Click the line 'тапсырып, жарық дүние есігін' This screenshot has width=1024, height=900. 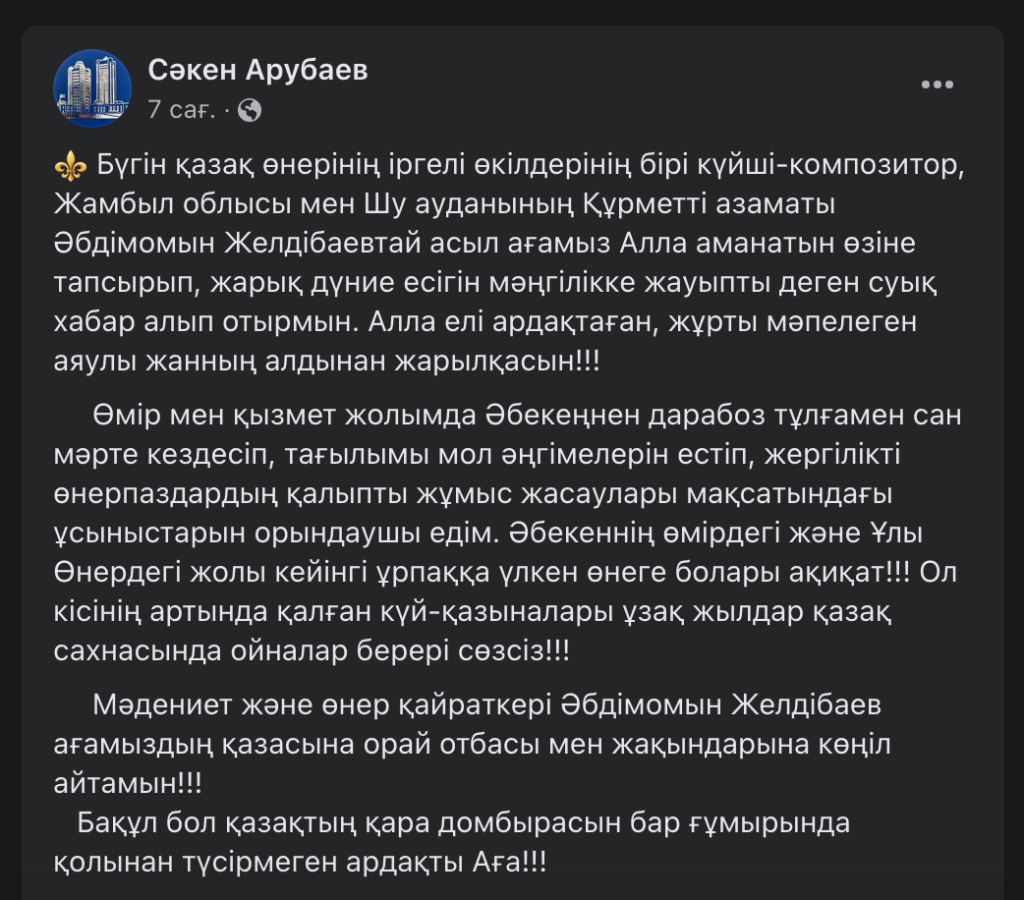pyautogui.click(x=496, y=283)
